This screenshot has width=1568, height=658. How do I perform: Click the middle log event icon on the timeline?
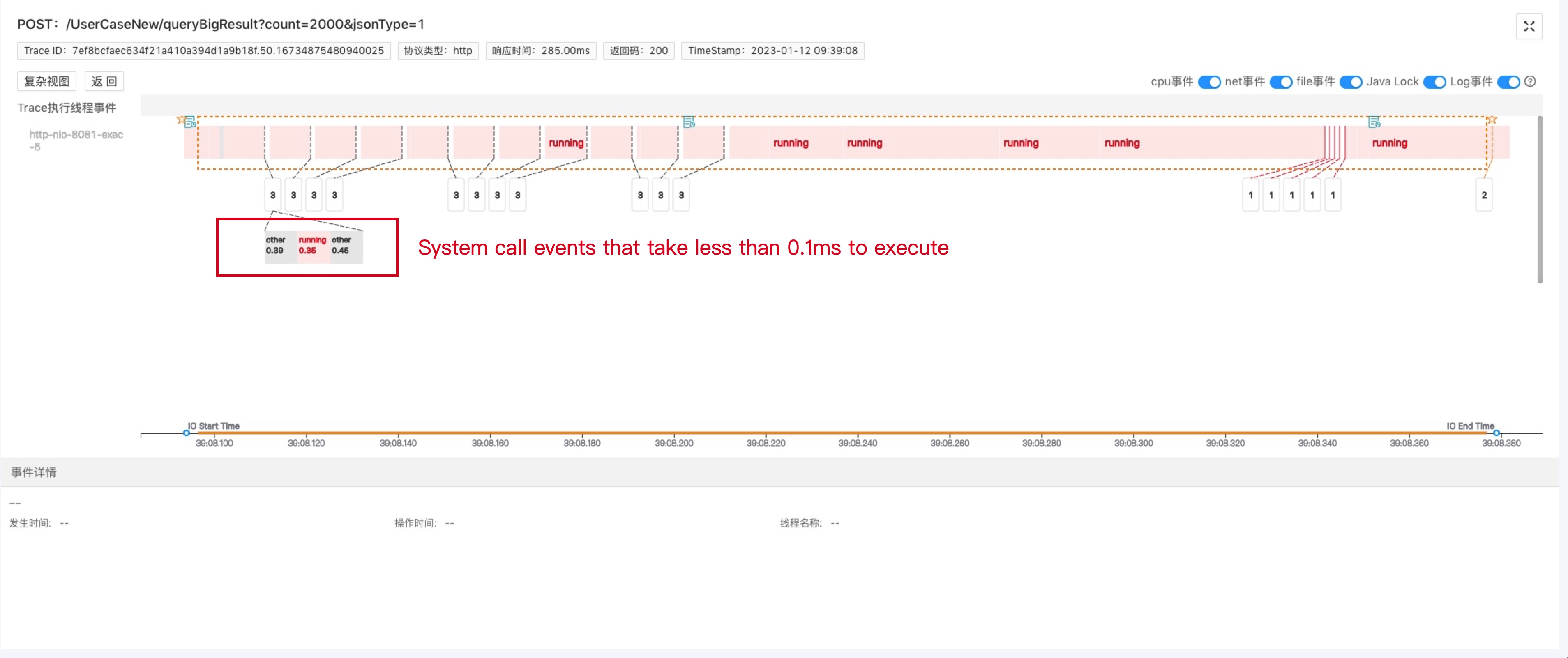(x=688, y=122)
